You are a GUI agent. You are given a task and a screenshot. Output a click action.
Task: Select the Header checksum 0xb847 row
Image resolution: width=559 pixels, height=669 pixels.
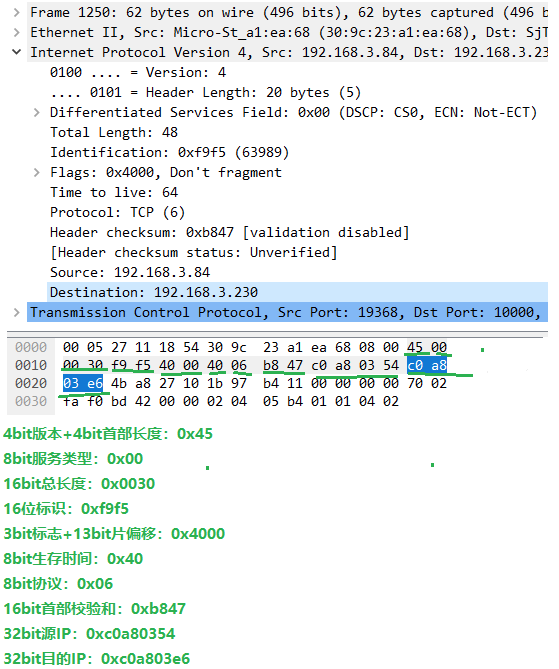coord(297,233)
